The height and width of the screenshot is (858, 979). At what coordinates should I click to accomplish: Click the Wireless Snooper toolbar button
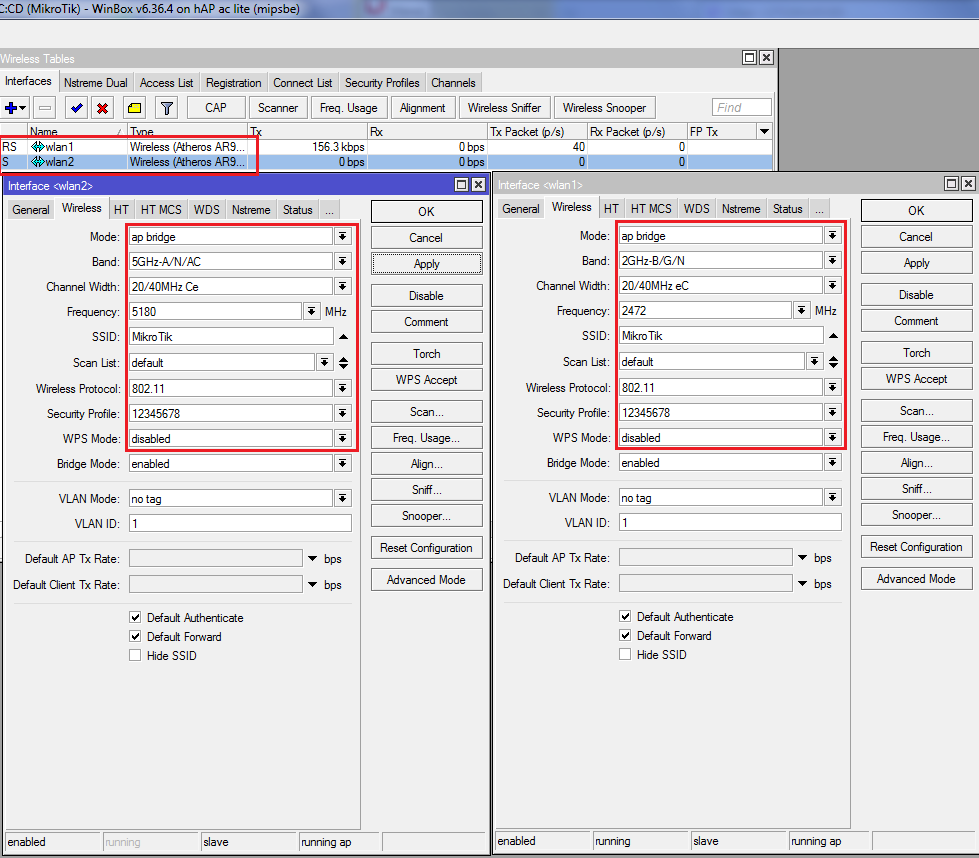(604, 108)
